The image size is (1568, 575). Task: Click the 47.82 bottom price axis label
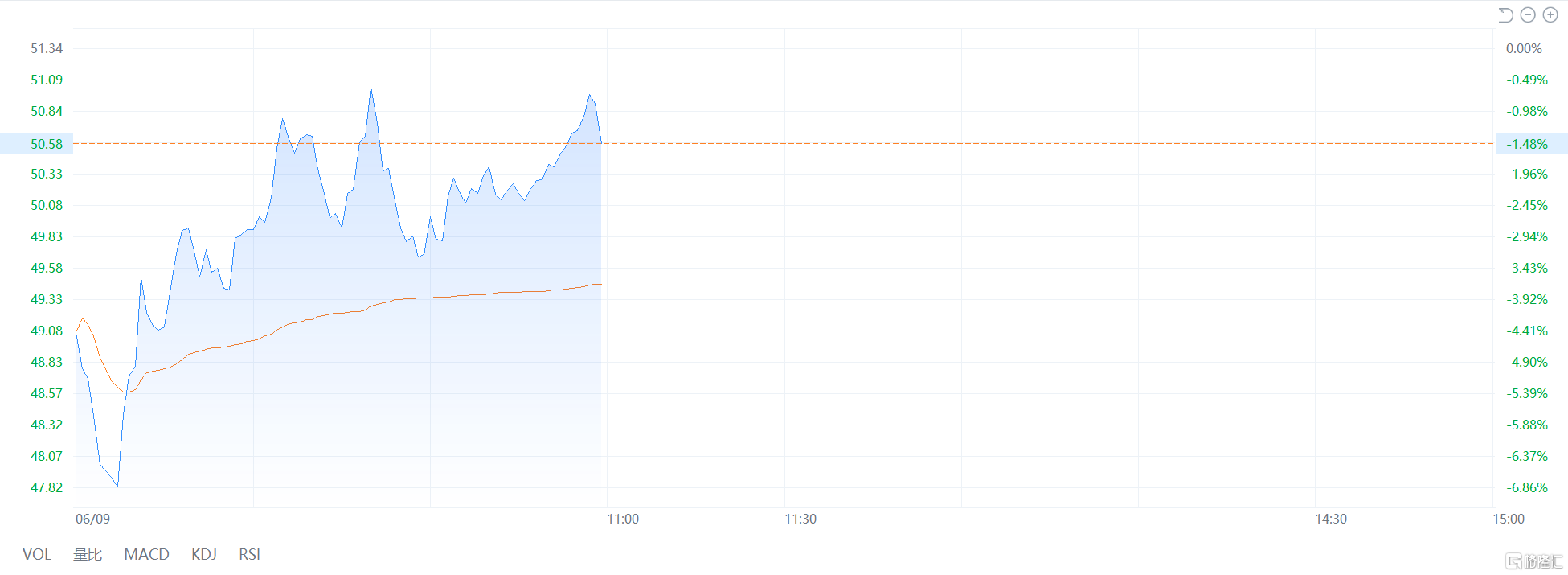(x=47, y=487)
